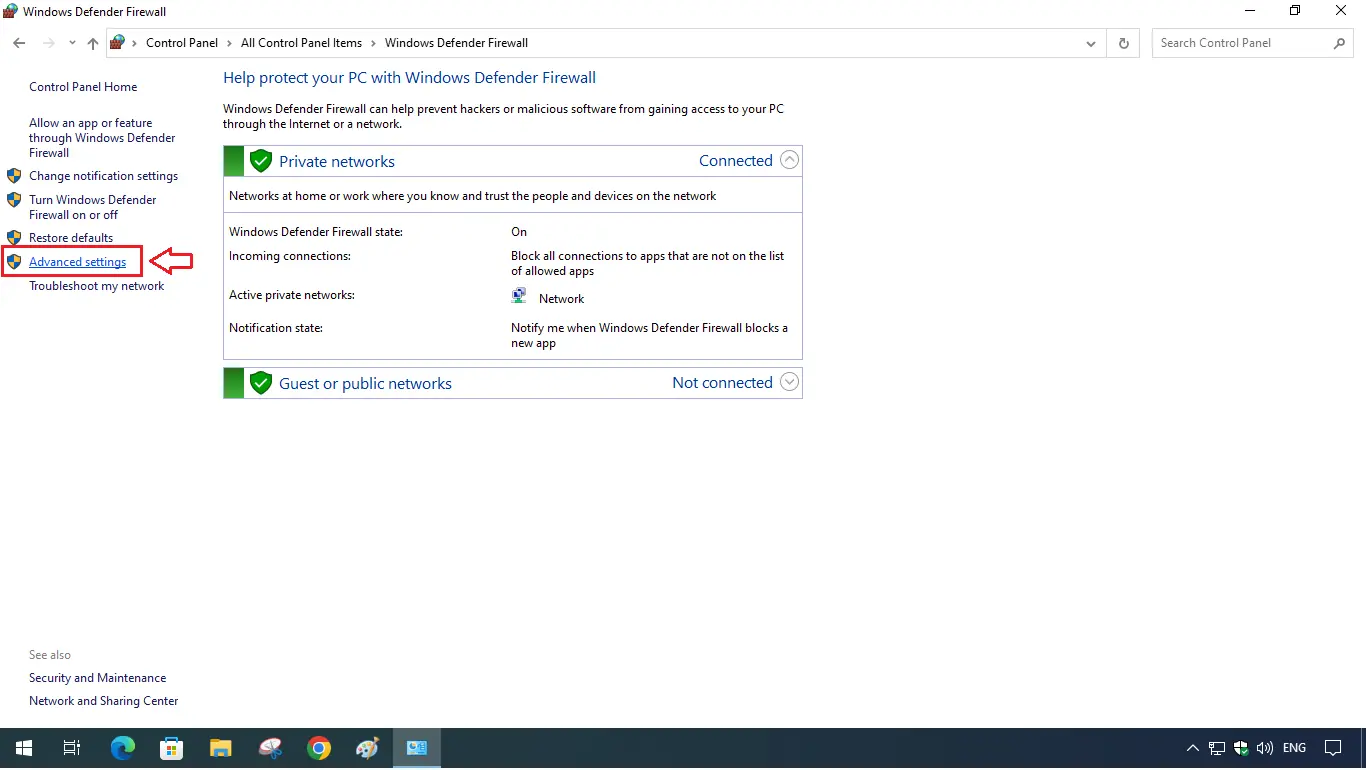Open Microsoft Store from the taskbar
The height and width of the screenshot is (770, 1366).
tap(172, 748)
